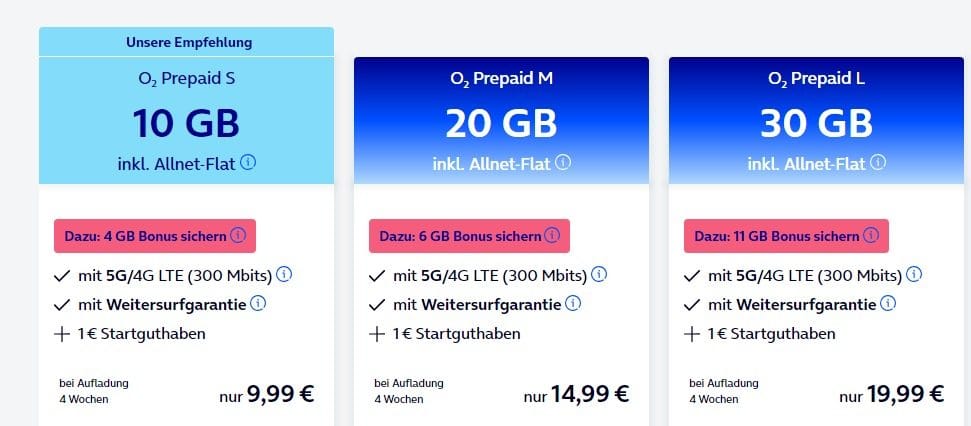The image size is (971, 426).
Task: Open info icon next to Prepaid S Allnet-Flat
Action: [248, 162]
